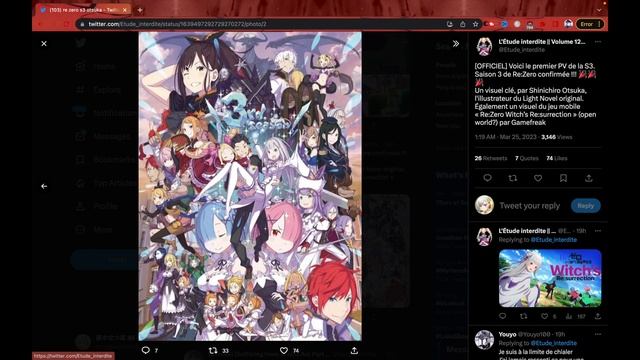Open Youyo's profile avatar
Screen dimensions: 640x360
click(484, 340)
